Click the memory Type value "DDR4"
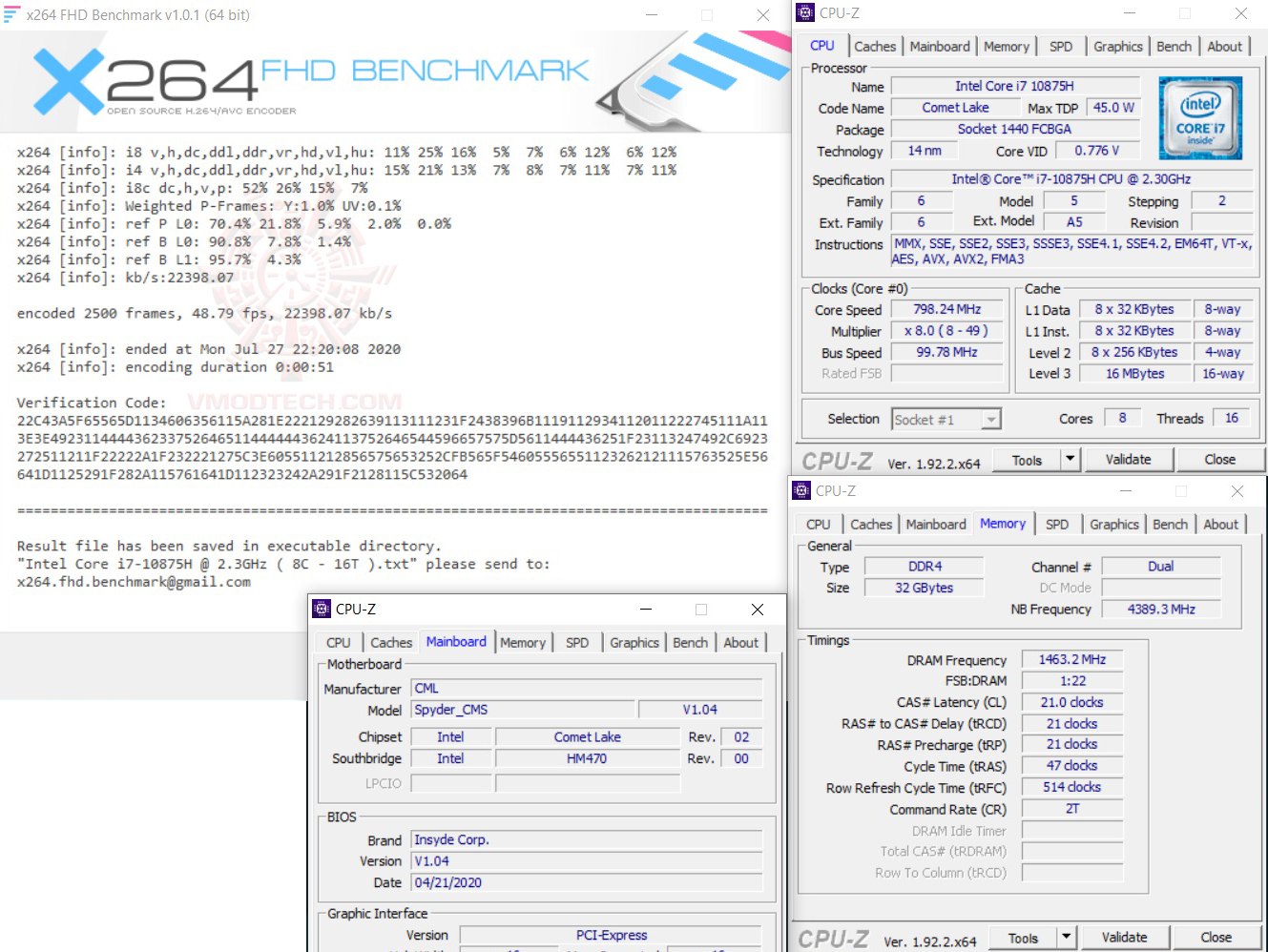Image resolution: width=1268 pixels, height=952 pixels. 925,567
